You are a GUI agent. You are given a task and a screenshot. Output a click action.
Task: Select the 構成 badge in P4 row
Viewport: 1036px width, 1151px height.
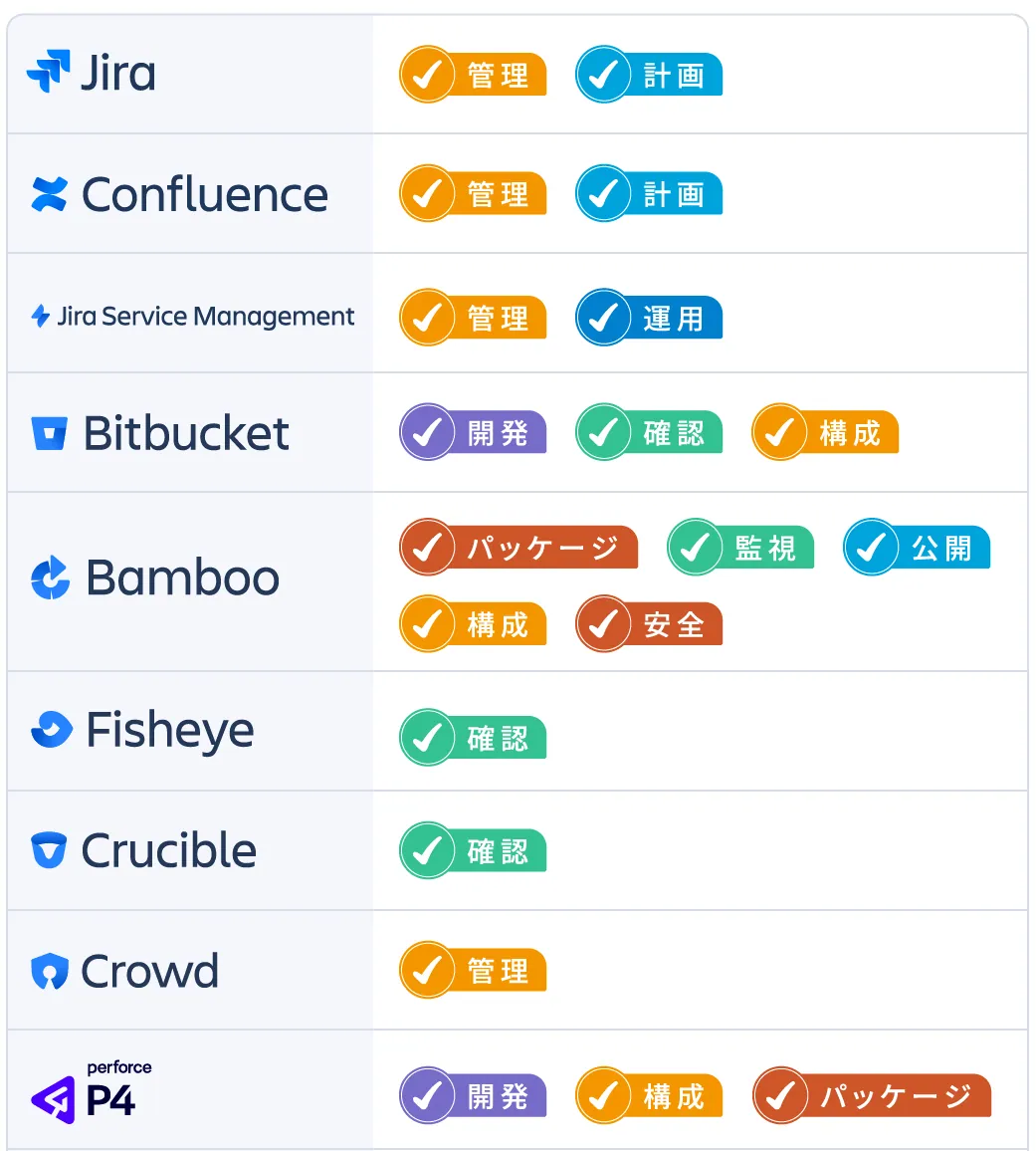(649, 1096)
